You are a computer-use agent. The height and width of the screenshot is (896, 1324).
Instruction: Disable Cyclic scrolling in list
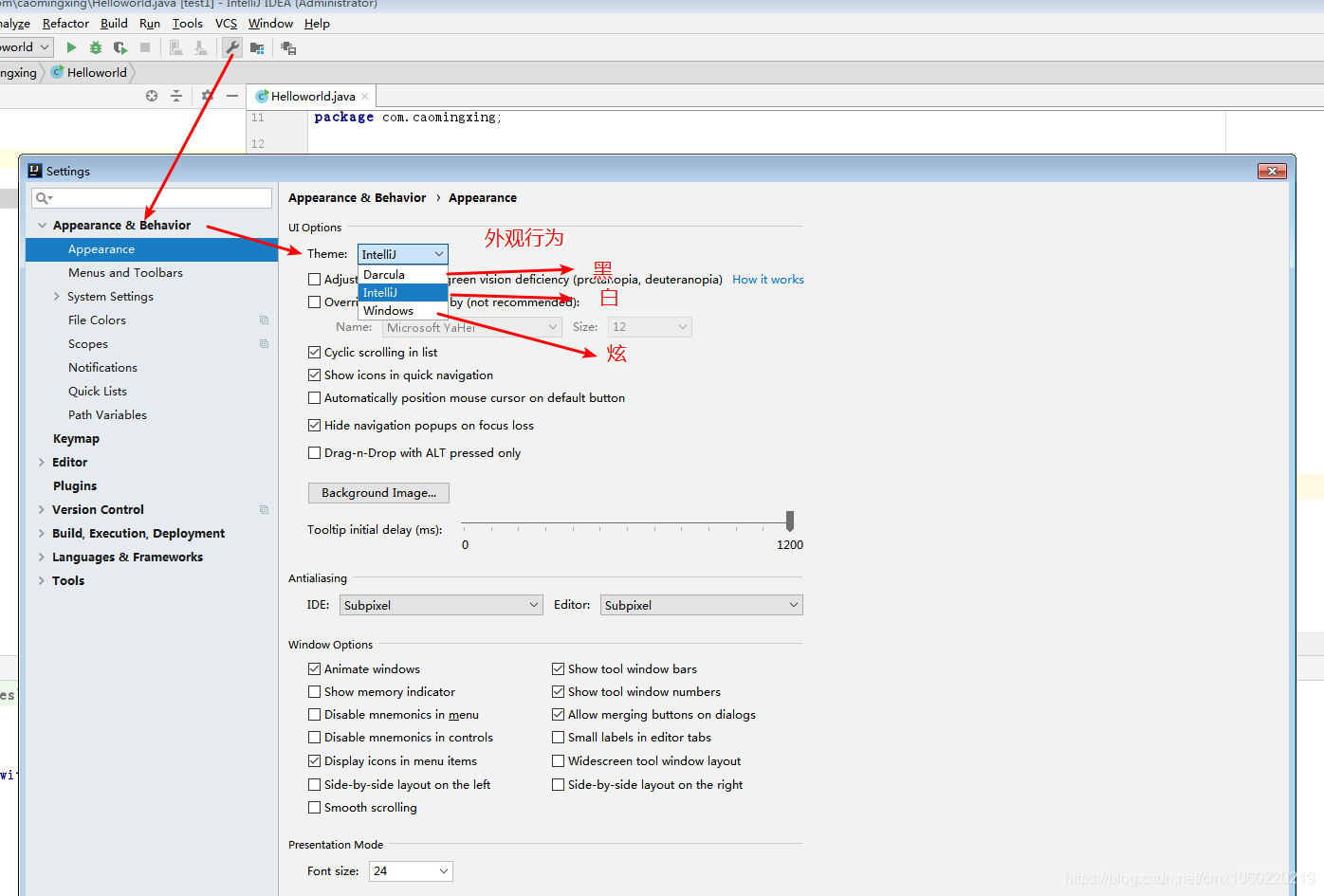[x=314, y=352]
